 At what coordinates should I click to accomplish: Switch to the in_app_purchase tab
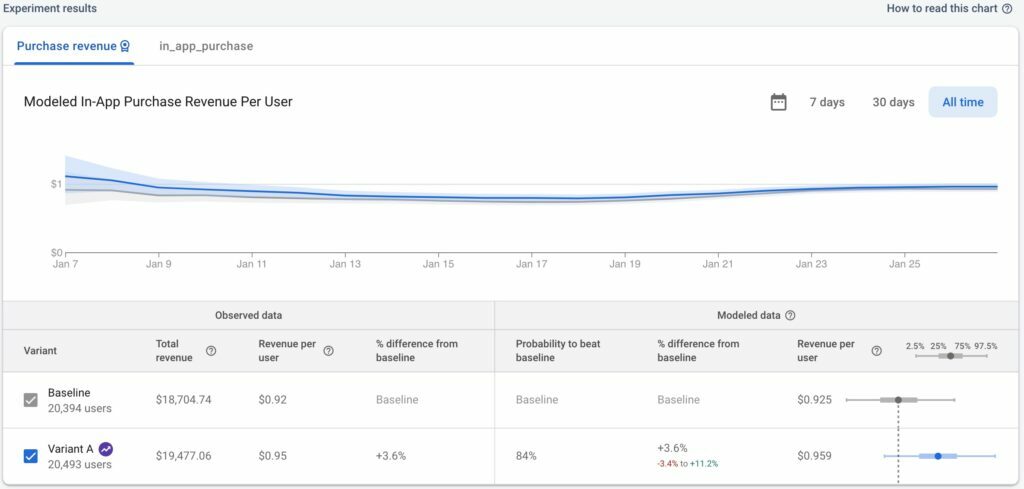pyautogui.click(x=206, y=46)
